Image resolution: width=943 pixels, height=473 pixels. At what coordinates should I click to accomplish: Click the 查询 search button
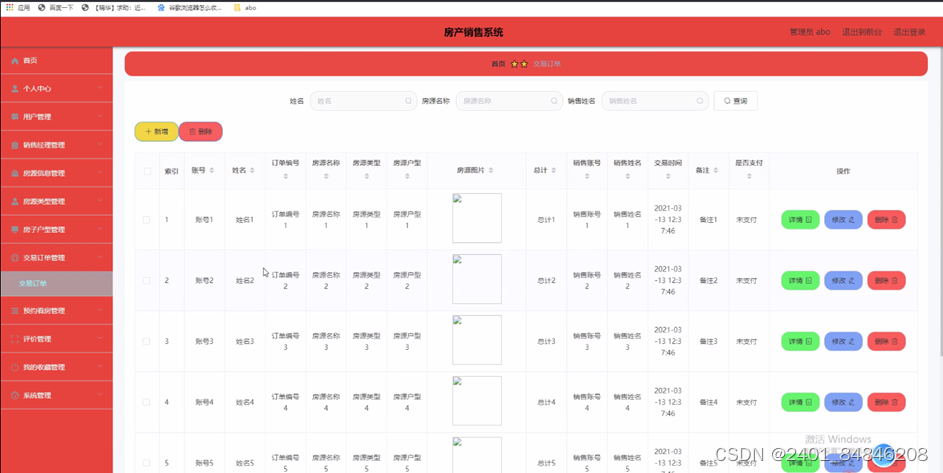(x=736, y=101)
